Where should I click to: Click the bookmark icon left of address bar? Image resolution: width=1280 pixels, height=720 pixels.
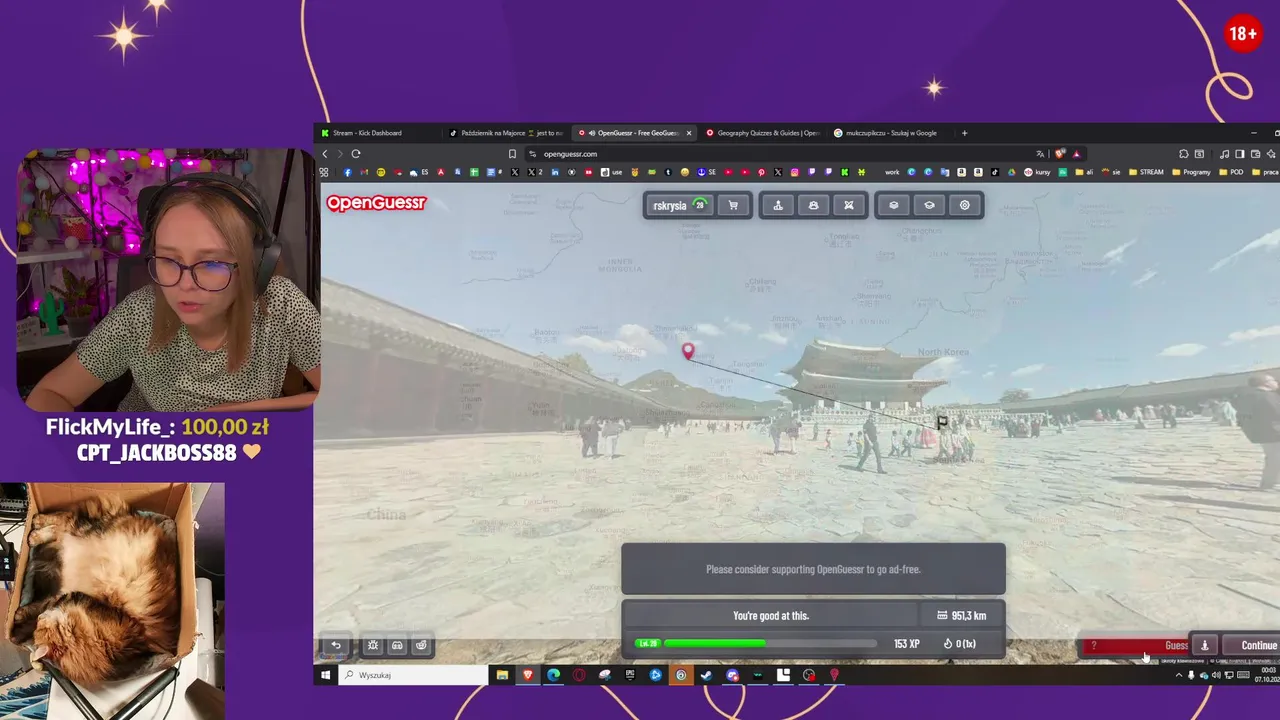tap(512, 154)
